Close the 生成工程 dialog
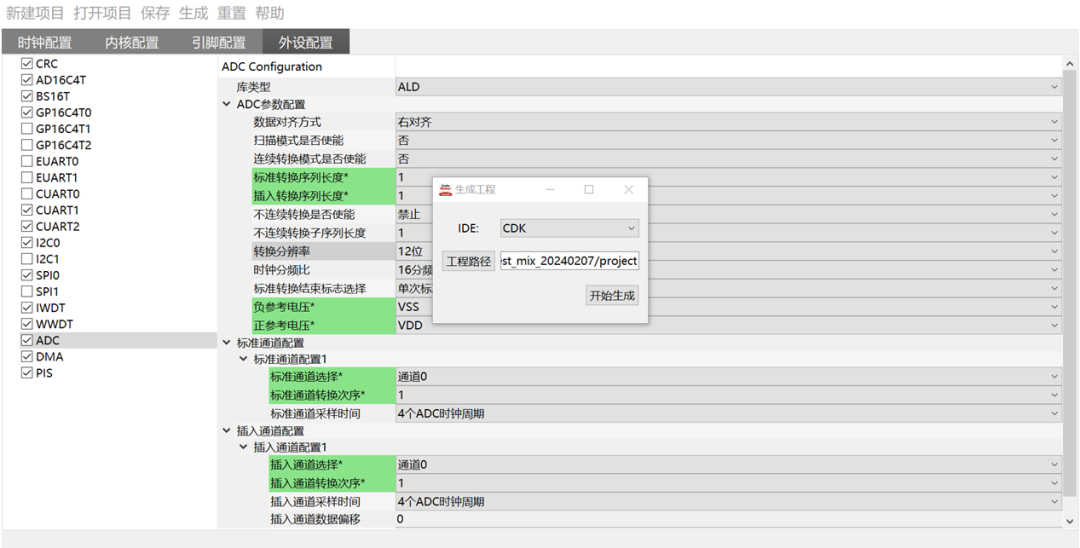Image resolution: width=1080 pixels, height=548 pixels. point(628,189)
